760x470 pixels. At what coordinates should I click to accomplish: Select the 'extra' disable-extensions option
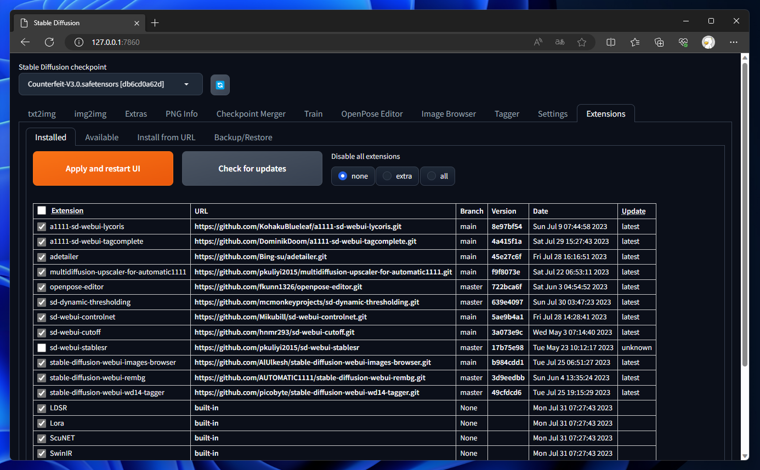(397, 176)
